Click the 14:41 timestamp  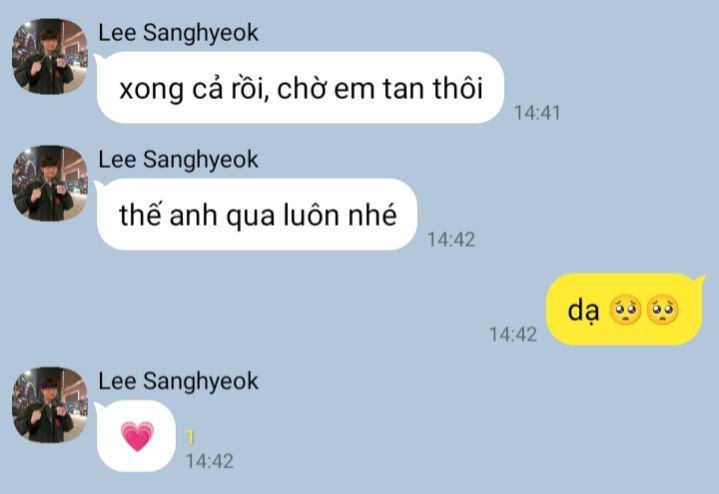[x=537, y=113]
